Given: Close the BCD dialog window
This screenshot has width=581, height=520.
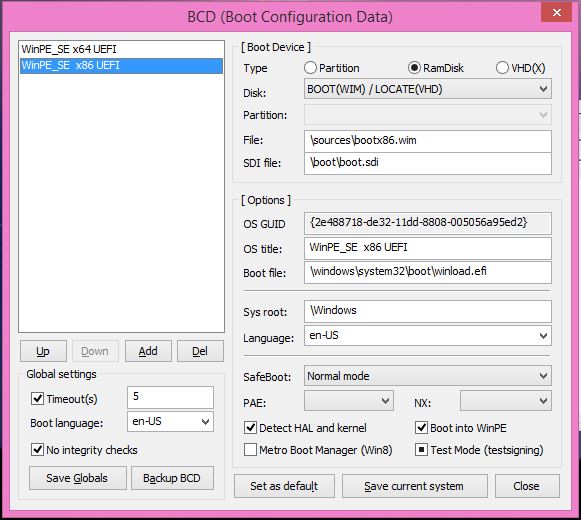Looking at the screenshot, I should point(557,13).
